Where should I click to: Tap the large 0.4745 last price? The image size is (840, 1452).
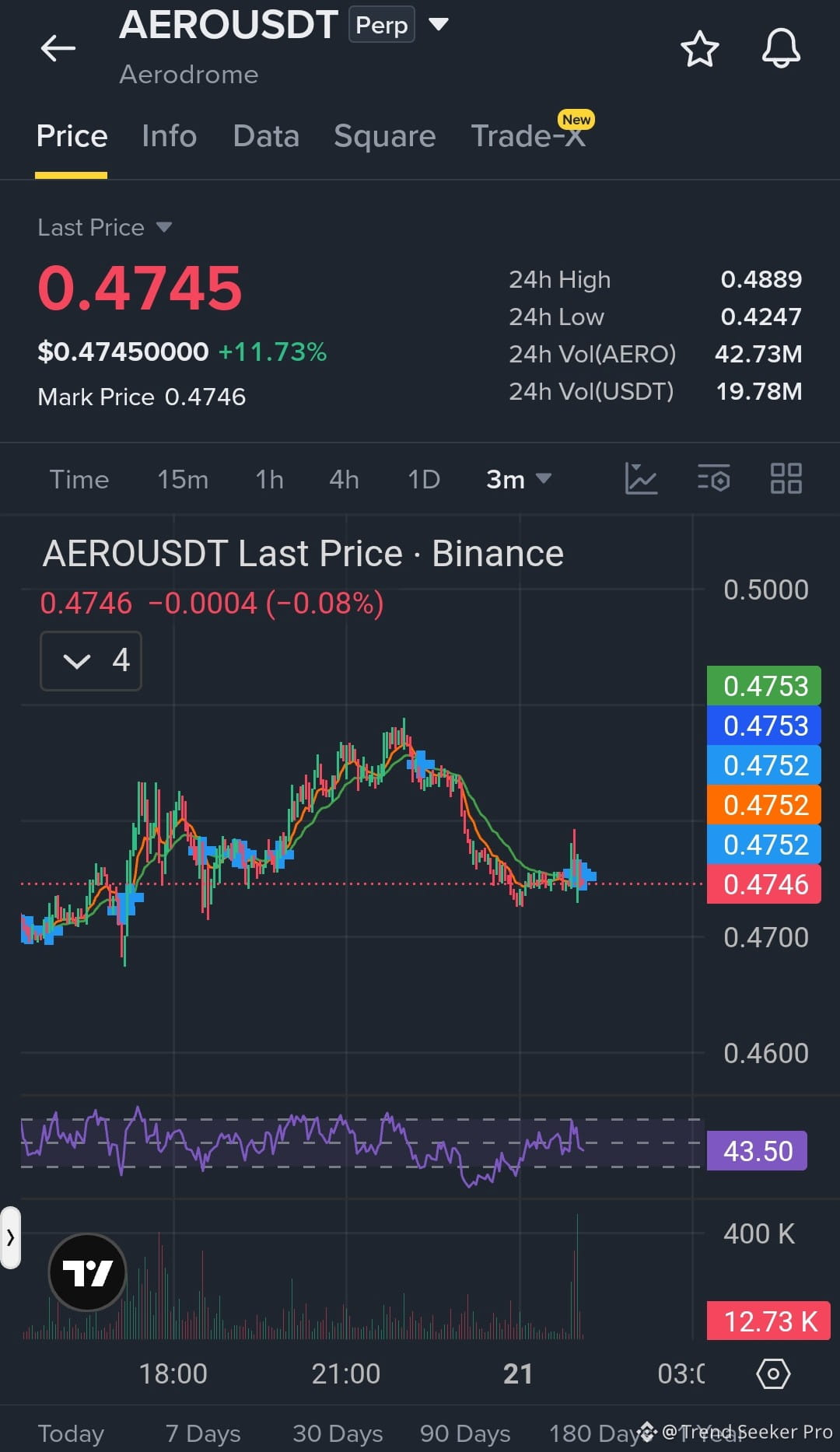(x=140, y=289)
